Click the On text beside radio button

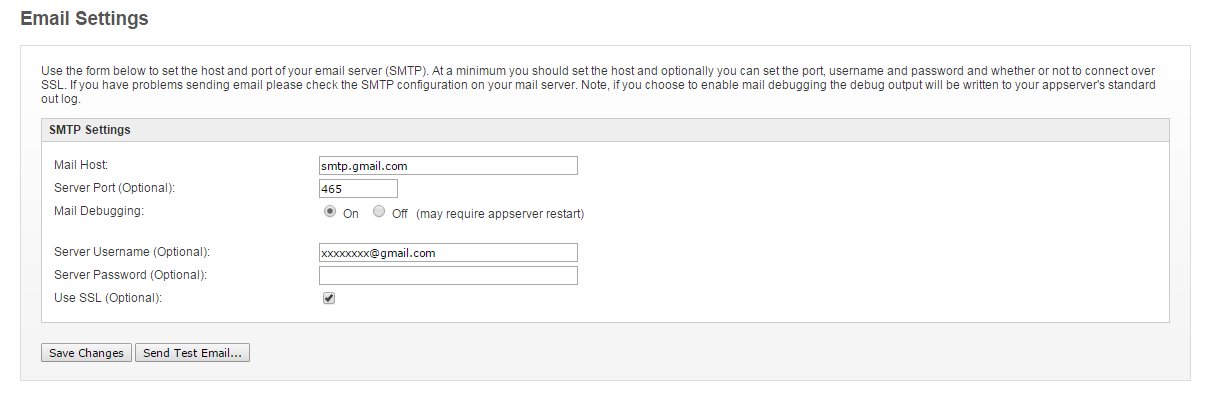pos(351,214)
